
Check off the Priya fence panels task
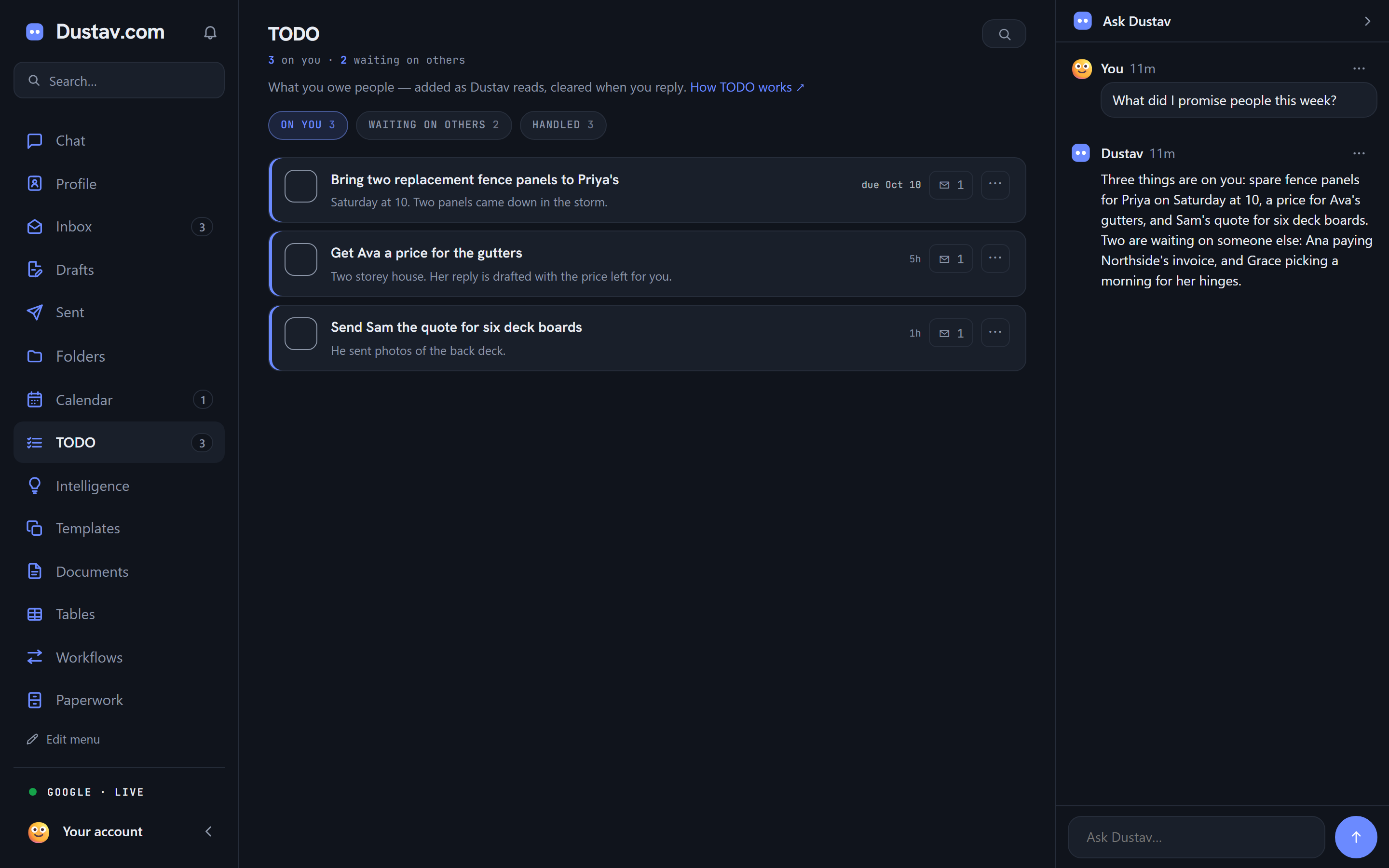click(x=301, y=186)
